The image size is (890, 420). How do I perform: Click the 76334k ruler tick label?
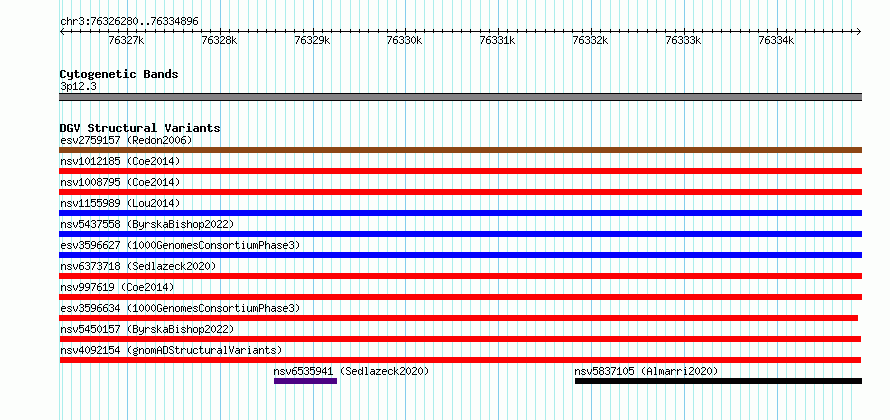coord(776,41)
